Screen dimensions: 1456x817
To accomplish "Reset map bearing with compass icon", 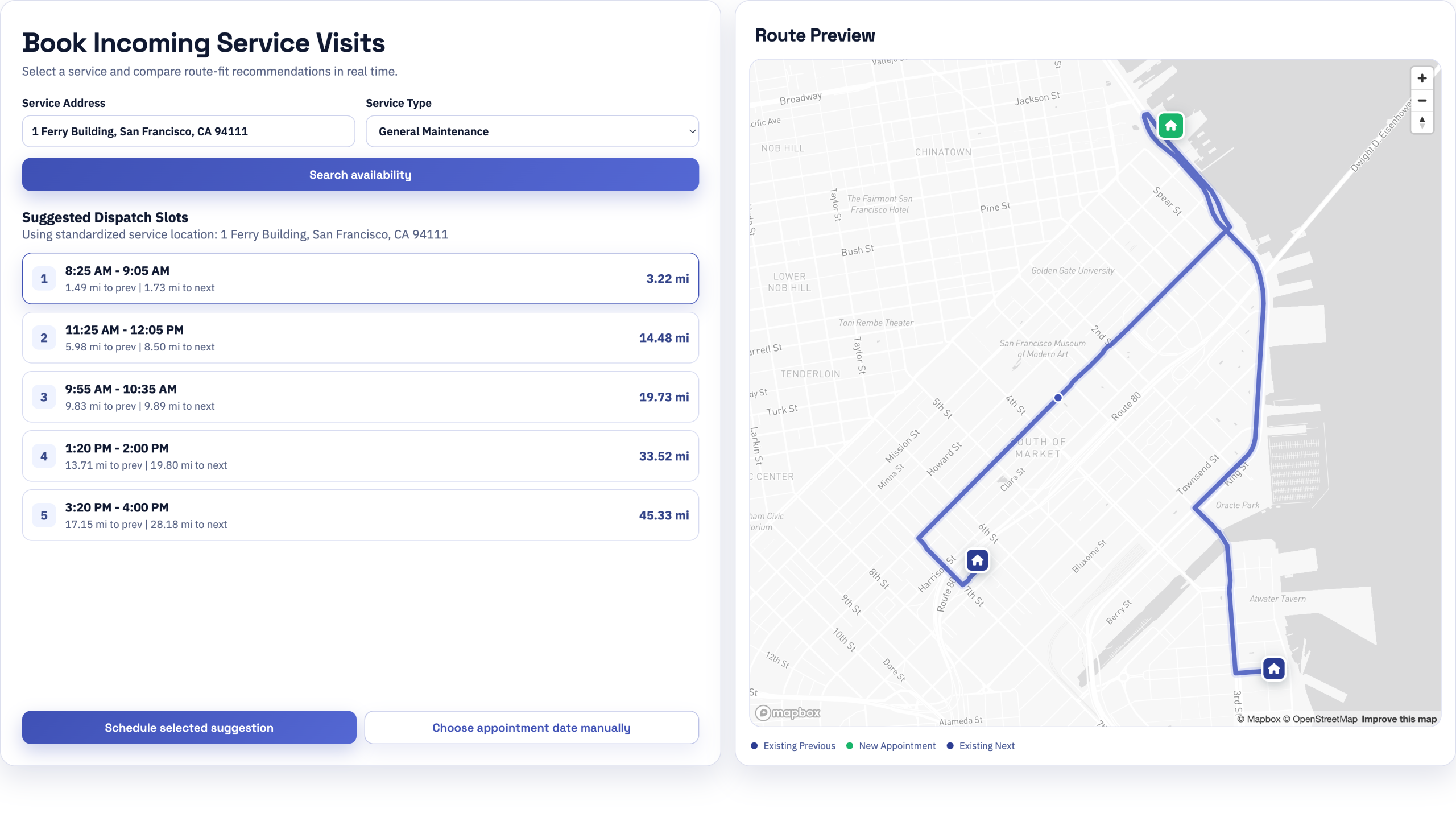I will (1422, 122).
